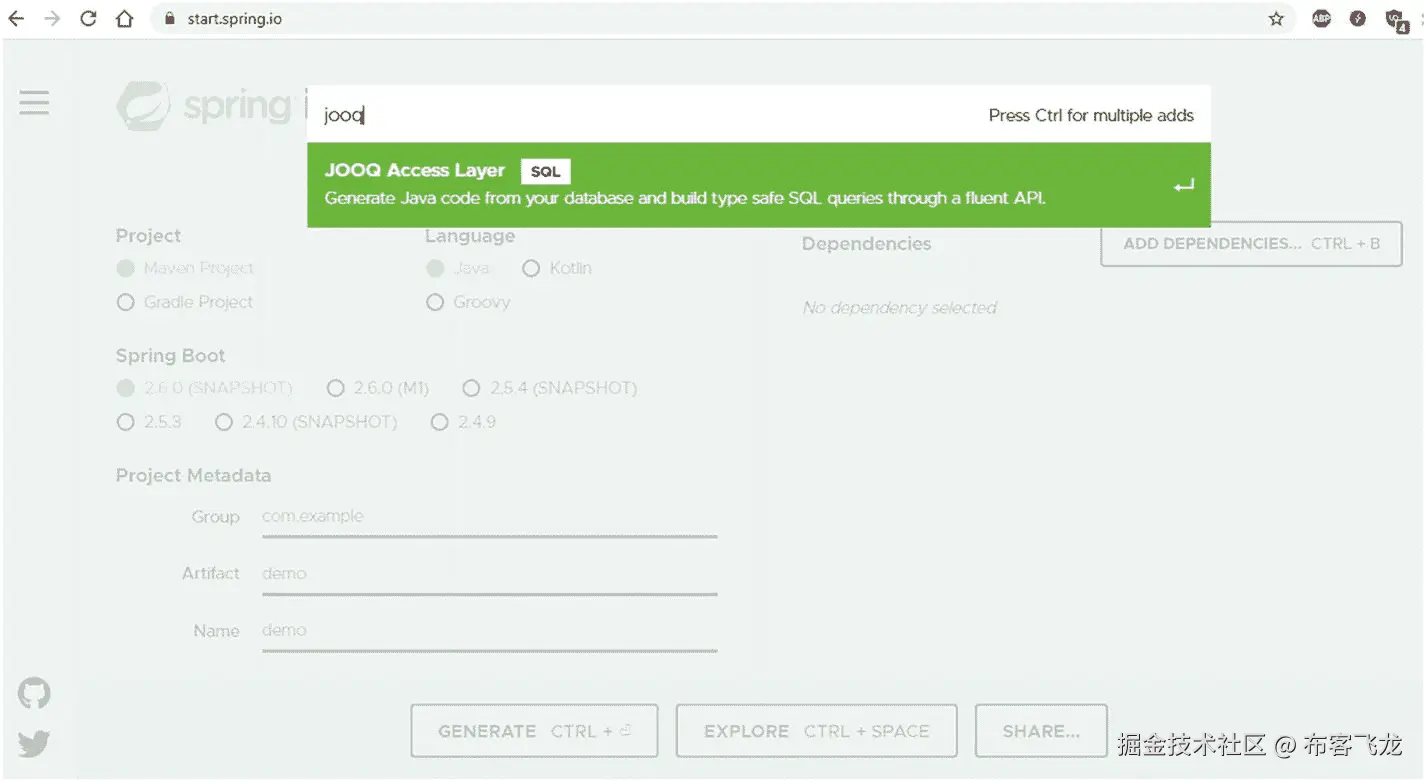Click the round dark extension icon
This screenshot has height=781, width=1425.
(1358, 18)
